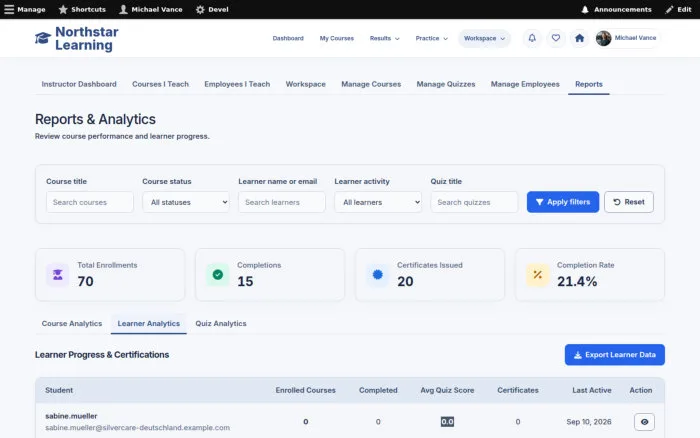Open Manage Employees tab
Viewport: 700px width, 438px height.
pos(525,84)
